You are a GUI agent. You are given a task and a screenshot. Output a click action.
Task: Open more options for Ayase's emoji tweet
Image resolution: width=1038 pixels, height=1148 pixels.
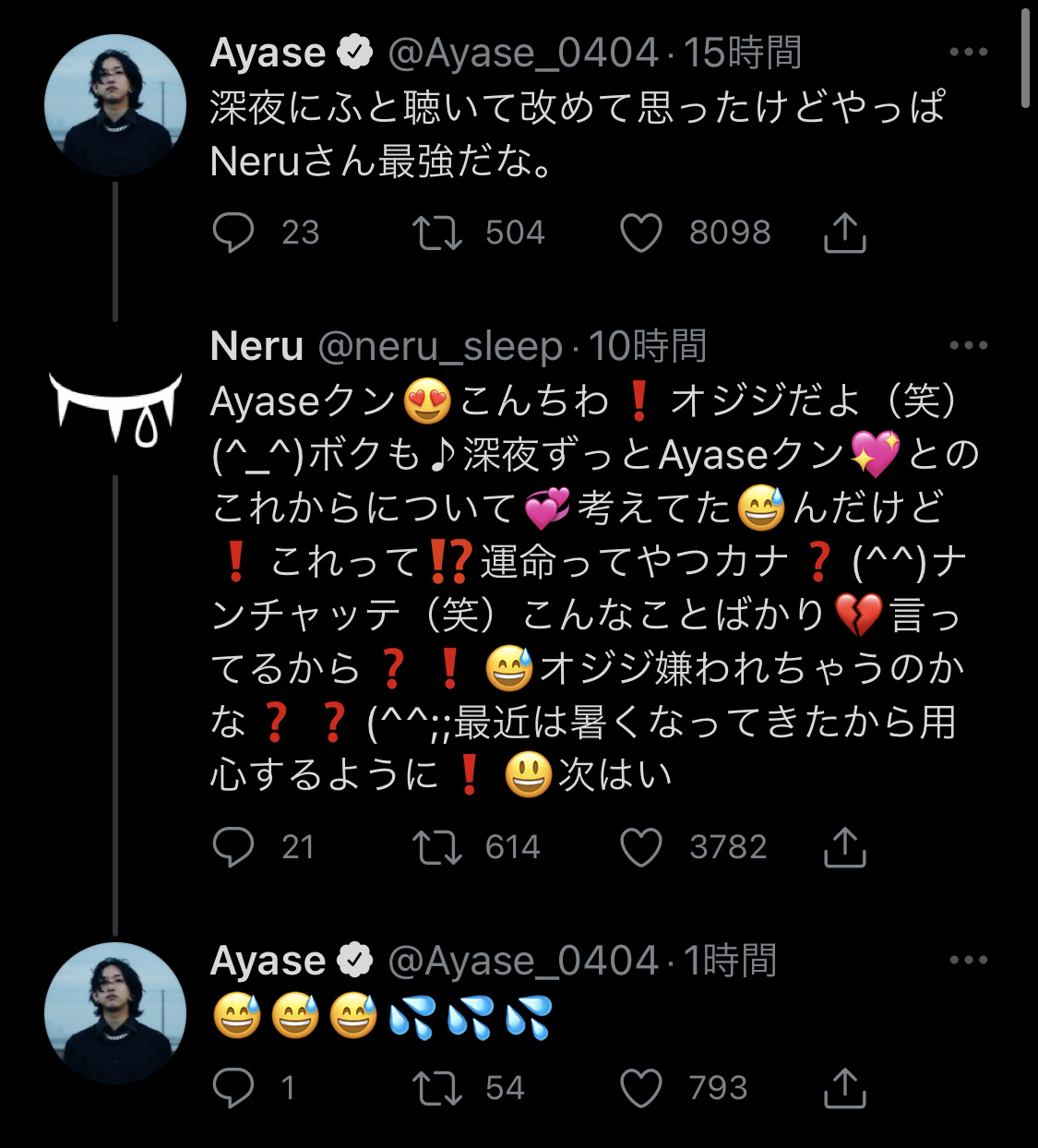(968, 960)
